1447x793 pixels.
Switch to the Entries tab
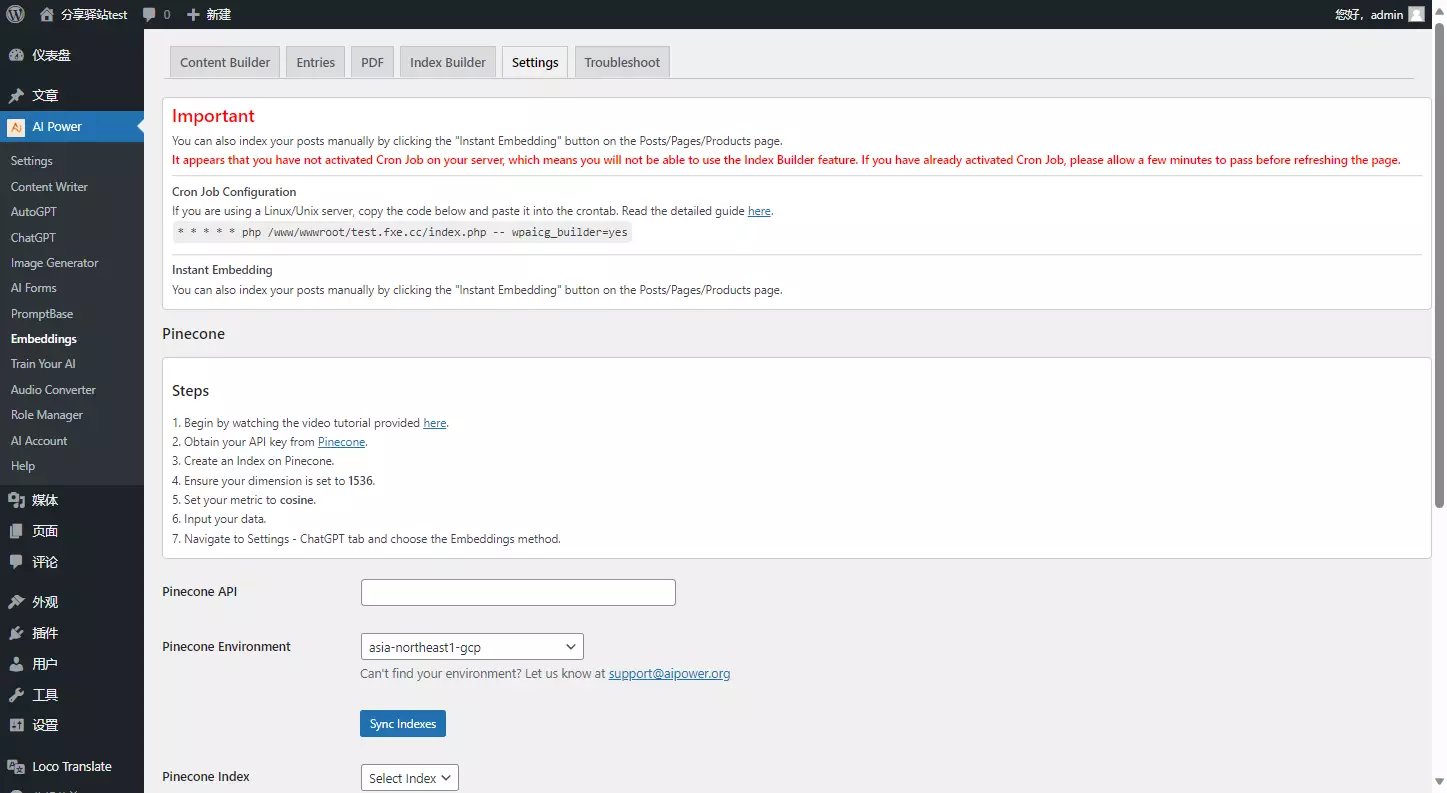pyautogui.click(x=316, y=62)
